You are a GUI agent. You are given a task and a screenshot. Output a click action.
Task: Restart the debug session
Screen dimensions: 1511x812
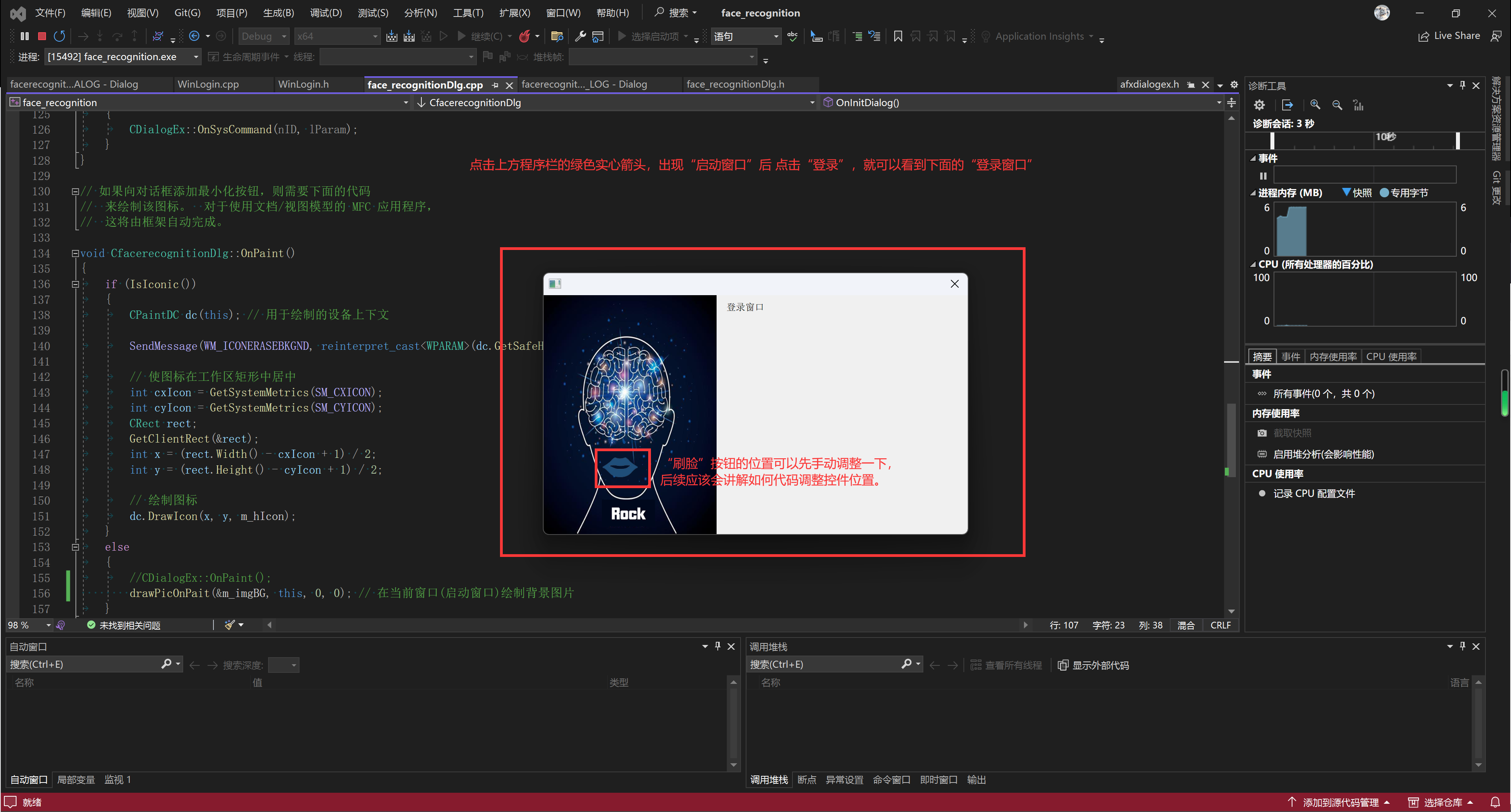pyautogui.click(x=59, y=37)
